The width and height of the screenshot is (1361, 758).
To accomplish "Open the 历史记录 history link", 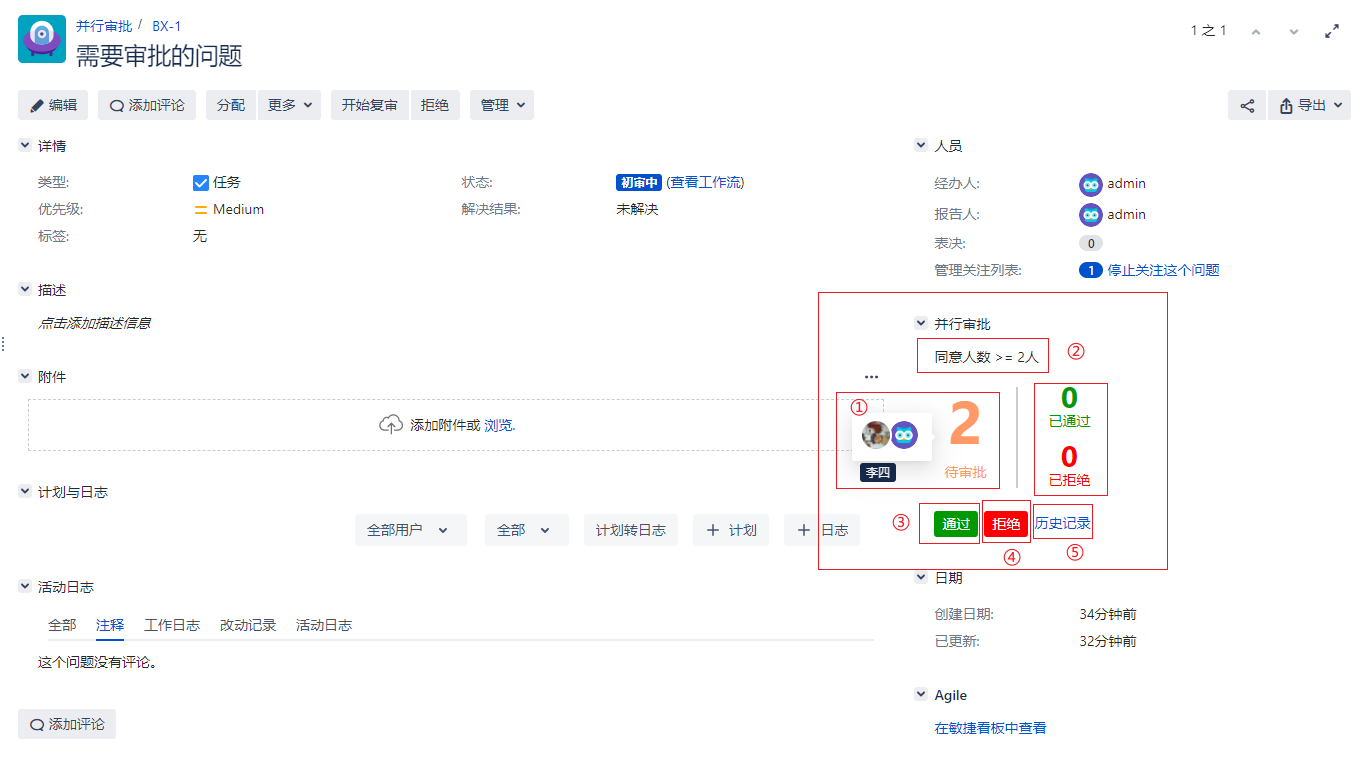I will coord(1062,523).
